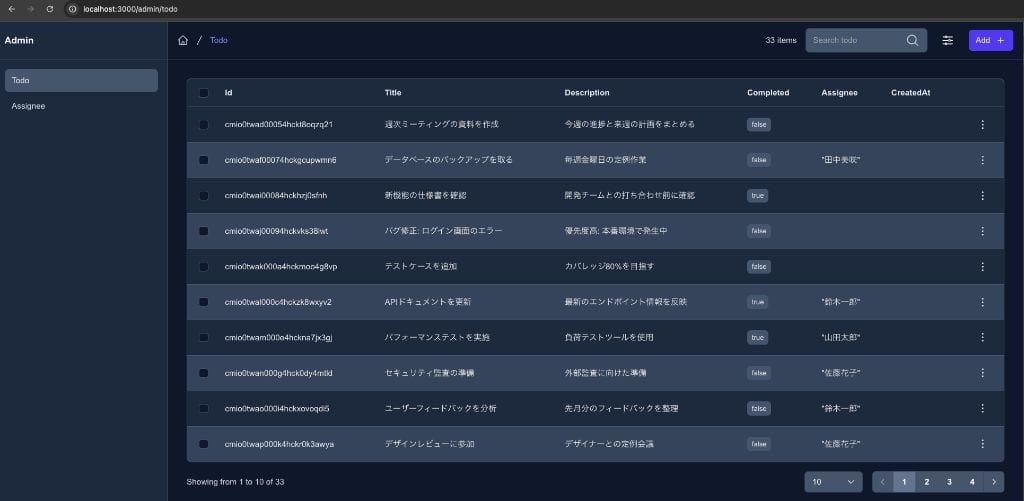Open Assignee in the sidebar
The image size is (1024, 501).
(x=81, y=106)
